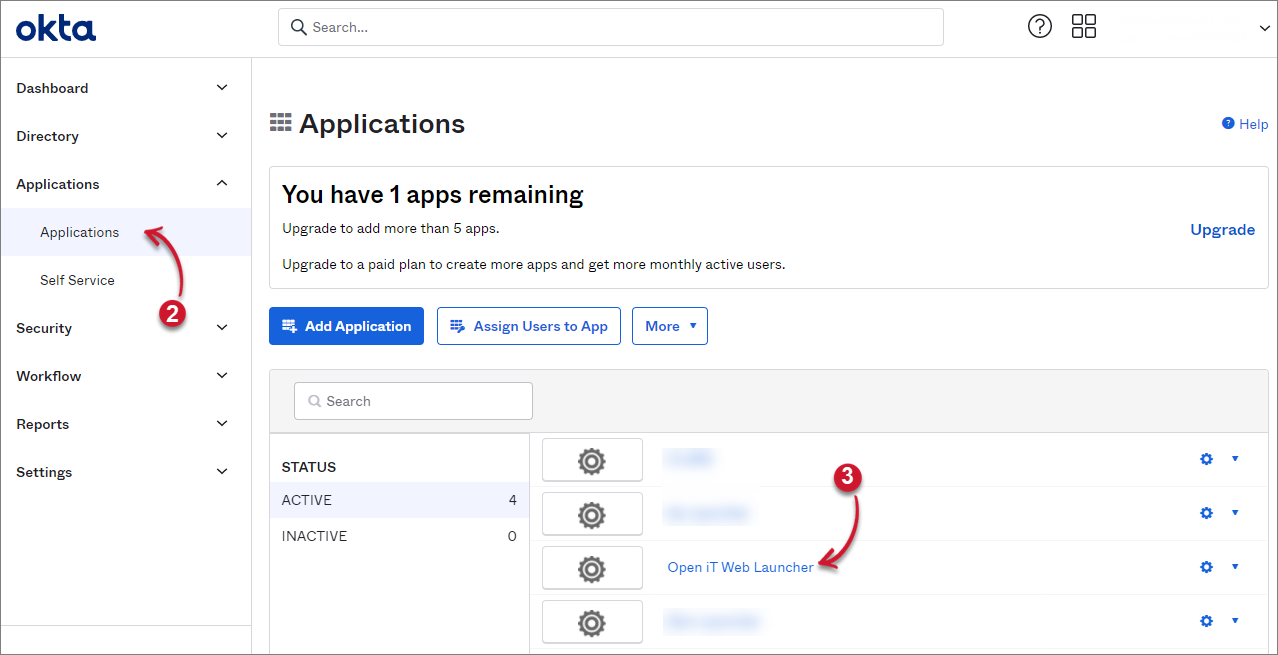
Task: Click the application list Search field
Action: pyautogui.click(x=413, y=400)
